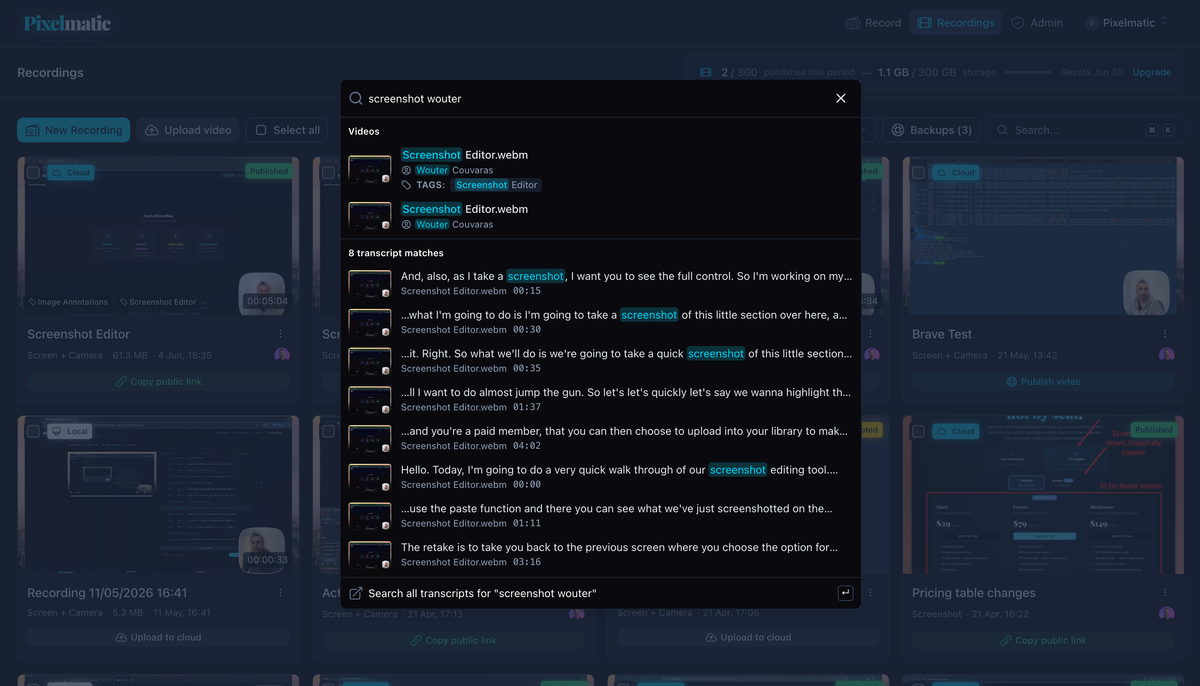Viewport: 1200px width, 686px height.
Task: Click thumbnail of the 00:15 transcript match
Action: tap(369, 284)
